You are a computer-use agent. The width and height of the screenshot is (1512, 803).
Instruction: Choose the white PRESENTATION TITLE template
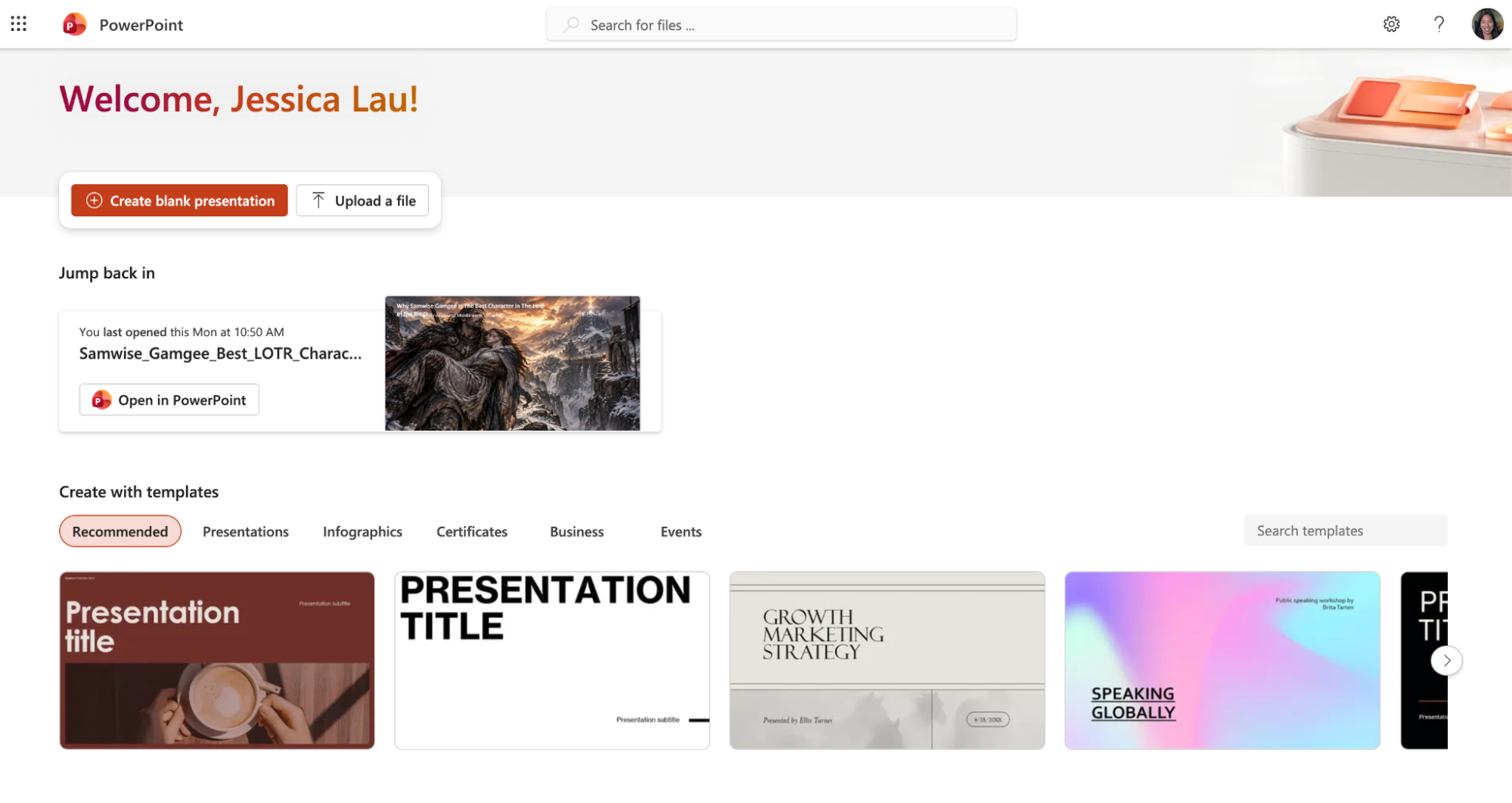pos(552,660)
